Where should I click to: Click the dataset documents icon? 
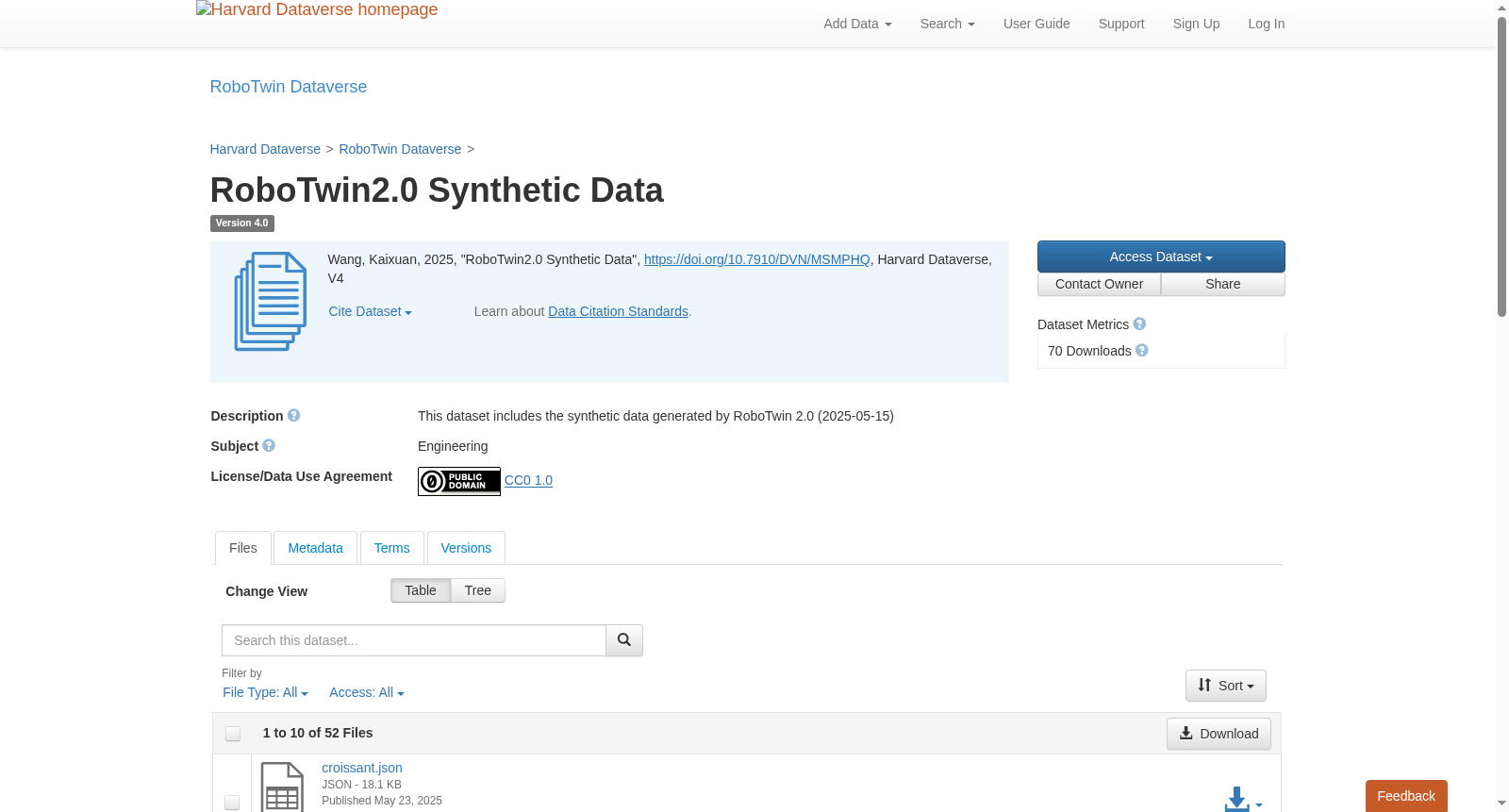[271, 302]
